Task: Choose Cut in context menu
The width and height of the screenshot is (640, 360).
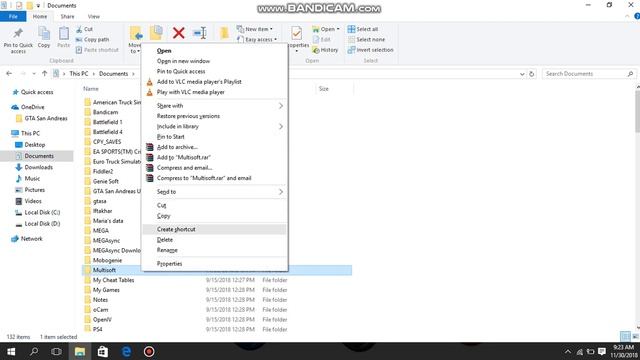Action: pos(215,205)
